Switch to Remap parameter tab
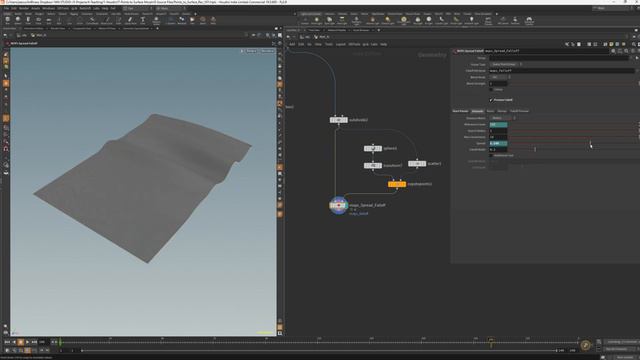This screenshot has height=360, width=640. tap(502, 111)
